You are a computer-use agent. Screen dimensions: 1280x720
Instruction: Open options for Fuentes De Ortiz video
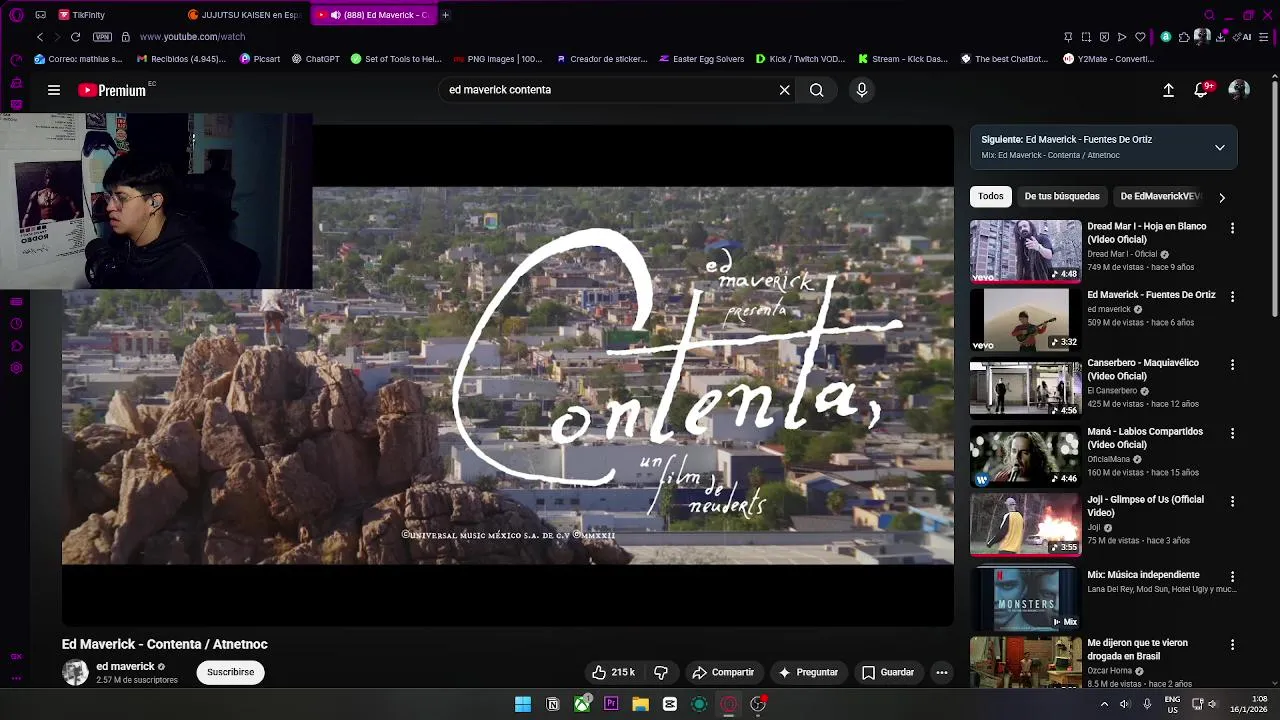[1232, 297]
